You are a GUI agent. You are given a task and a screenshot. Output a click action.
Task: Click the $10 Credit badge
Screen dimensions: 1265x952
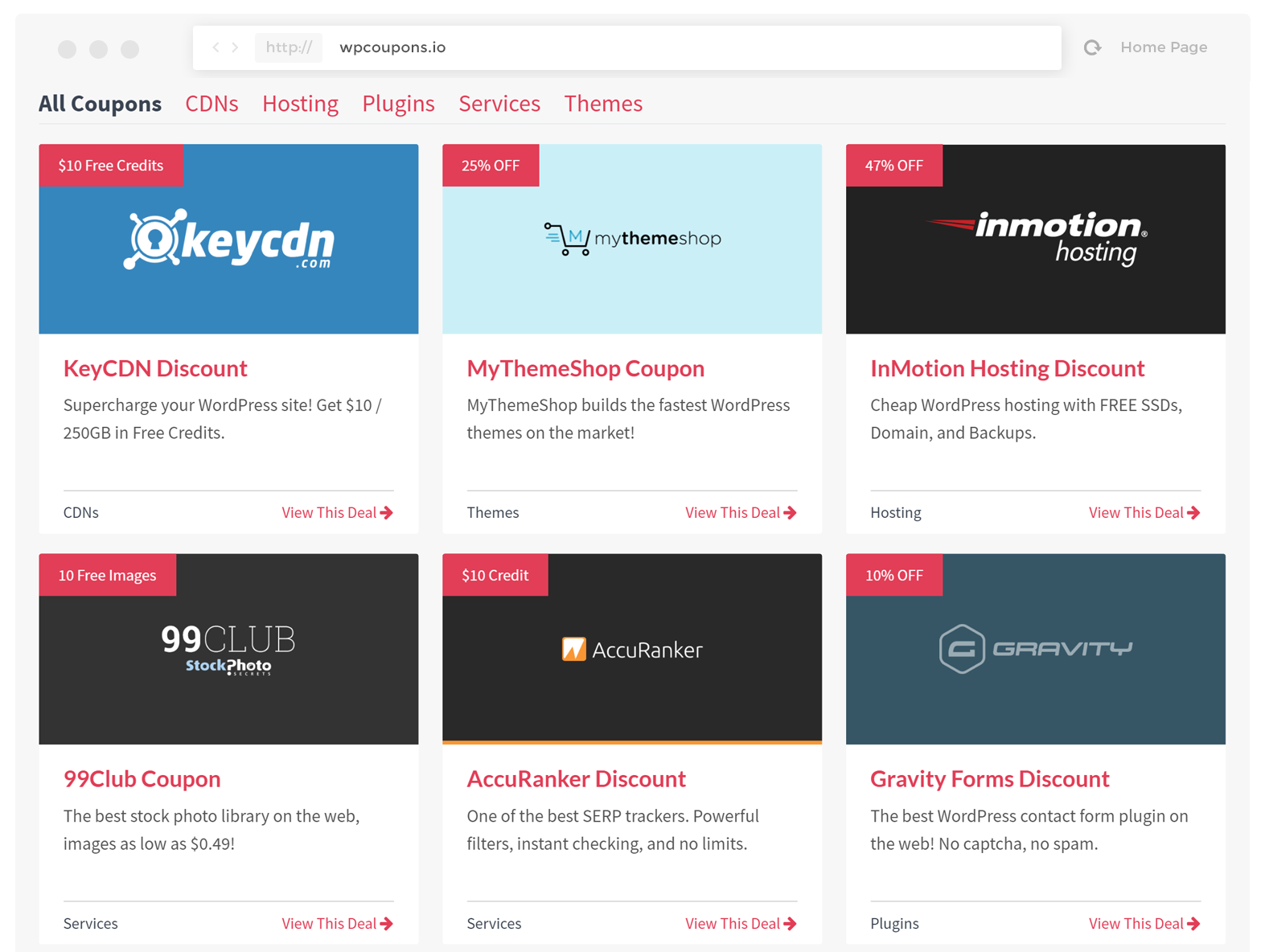pos(495,576)
